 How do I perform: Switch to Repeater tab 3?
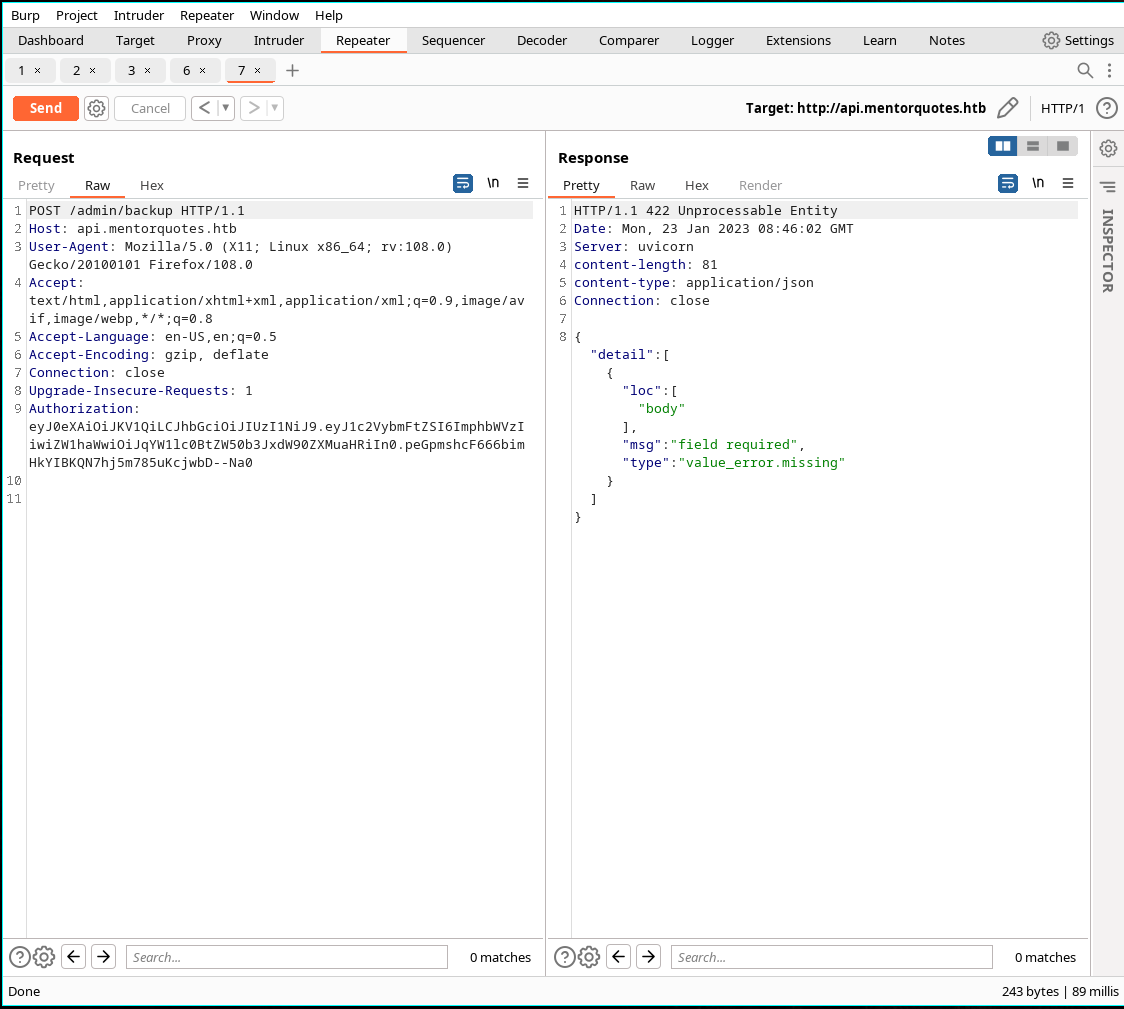[x=131, y=70]
